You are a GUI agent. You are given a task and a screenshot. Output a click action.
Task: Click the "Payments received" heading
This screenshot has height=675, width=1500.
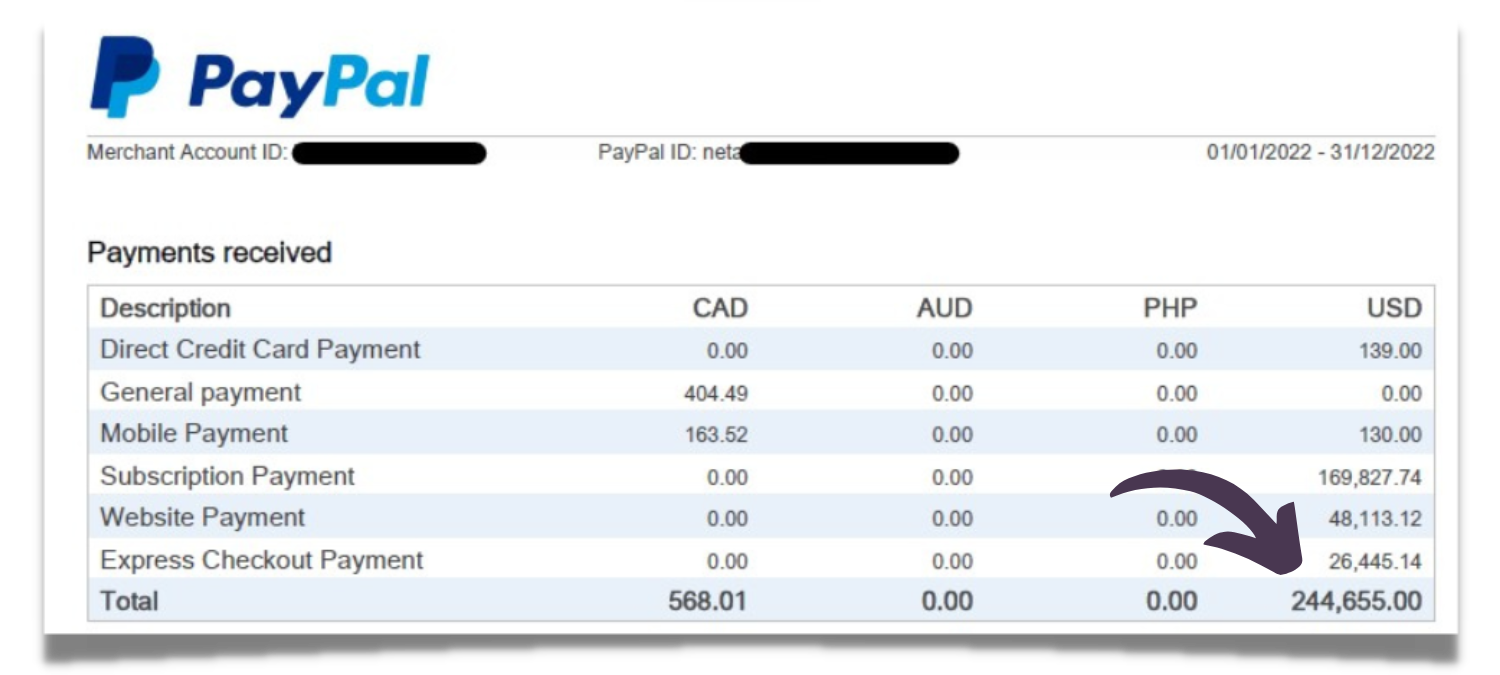click(x=210, y=253)
